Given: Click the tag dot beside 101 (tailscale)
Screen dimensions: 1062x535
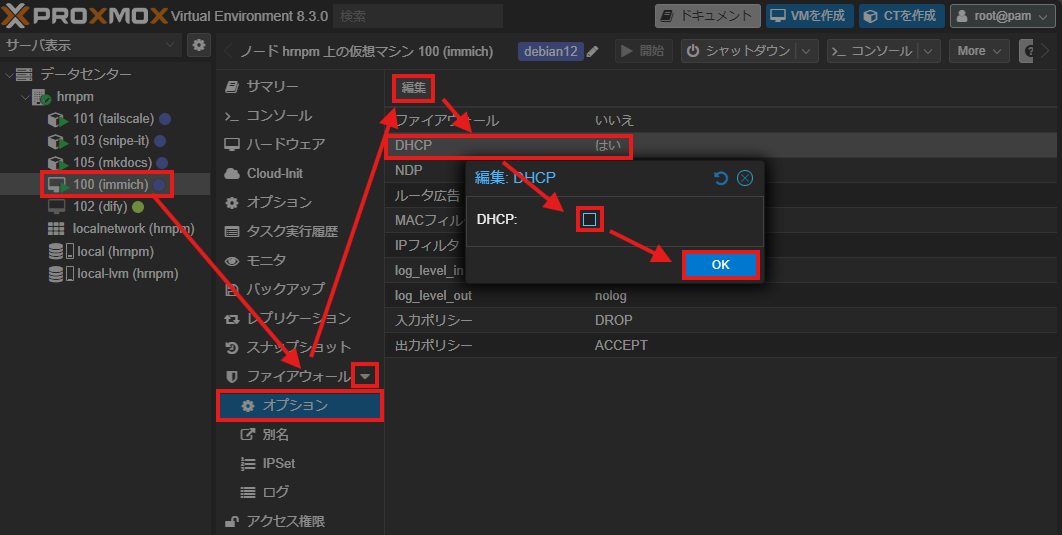Looking at the screenshot, I should click(165, 119).
